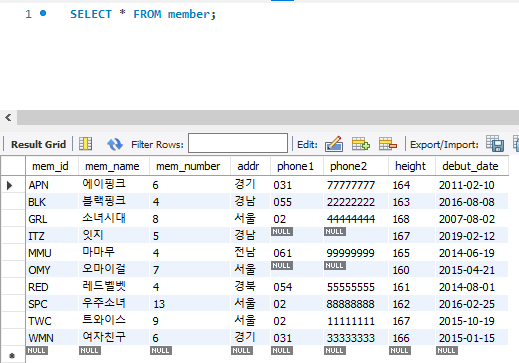The image size is (519, 363).
Task: Select the Result Grid label
Action: (x=38, y=144)
